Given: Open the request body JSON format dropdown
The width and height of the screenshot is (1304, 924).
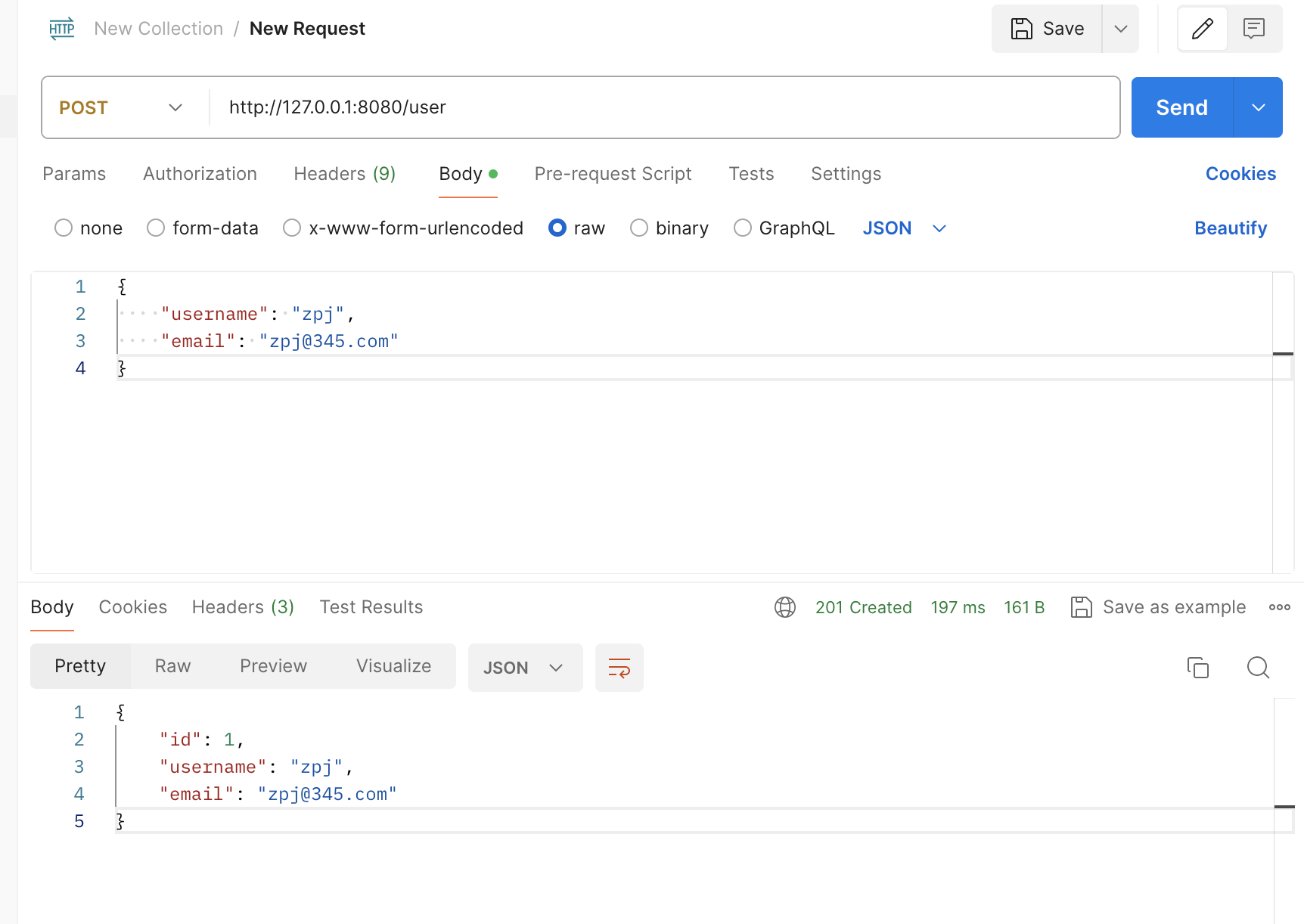Looking at the screenshot, I should [904, 228].
